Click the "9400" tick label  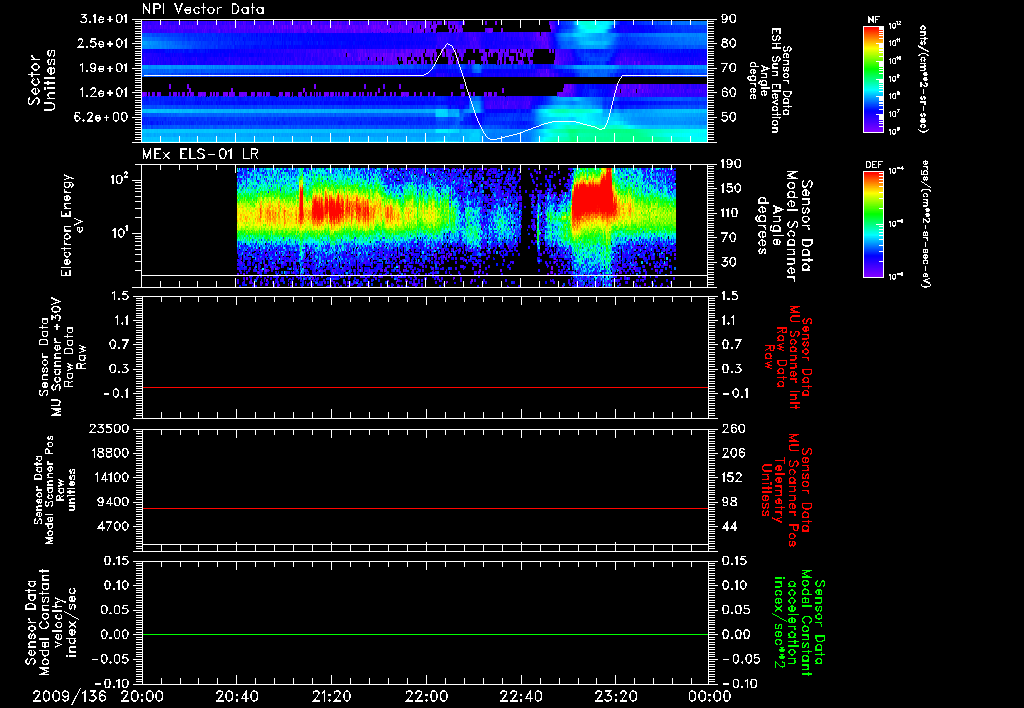tap(114, 502)
